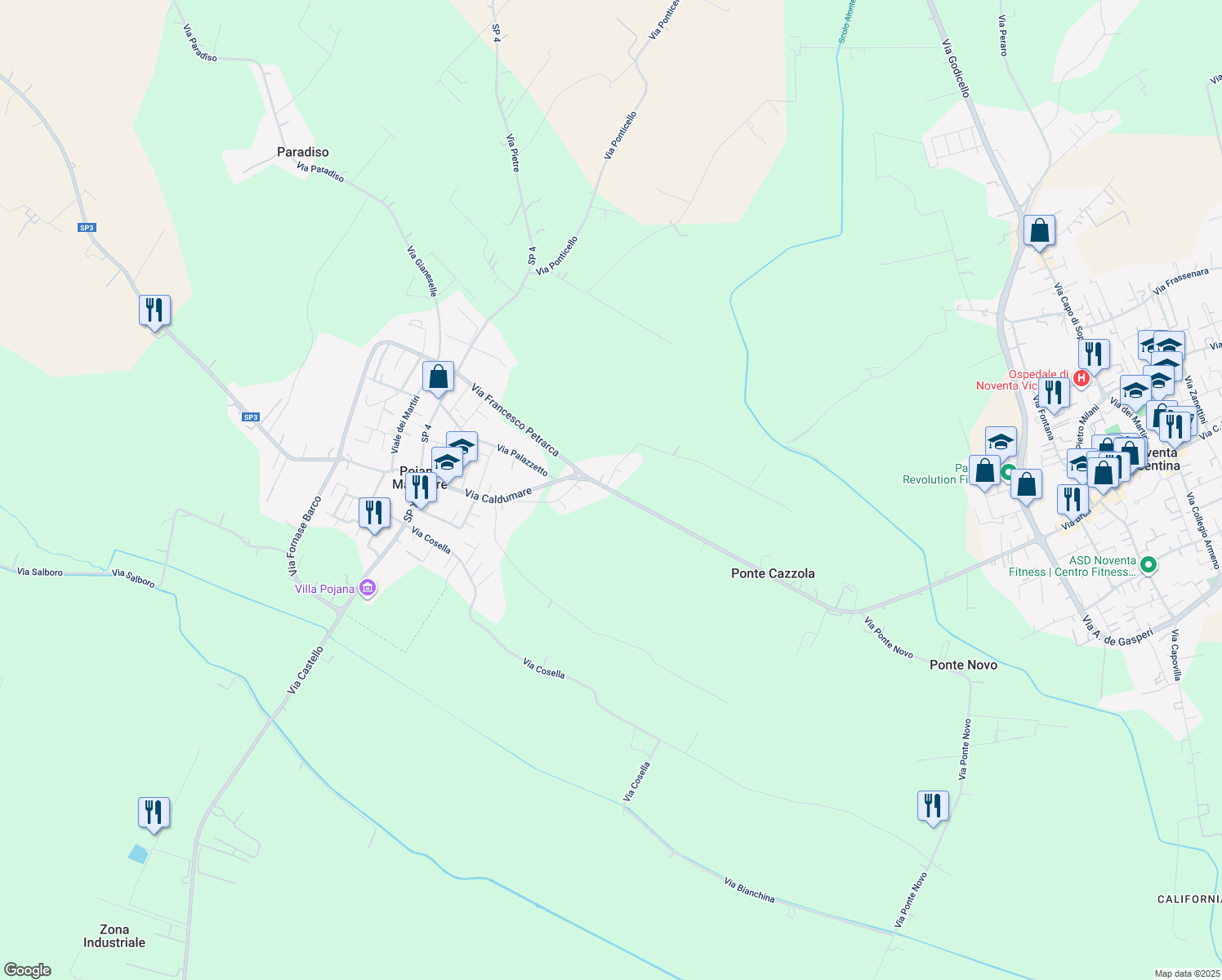This screenshot has width=1222, height=980.
Task: Open the graduation cap icon near Palestra Revolution Fitness
Action: (x=1000, y=442)
